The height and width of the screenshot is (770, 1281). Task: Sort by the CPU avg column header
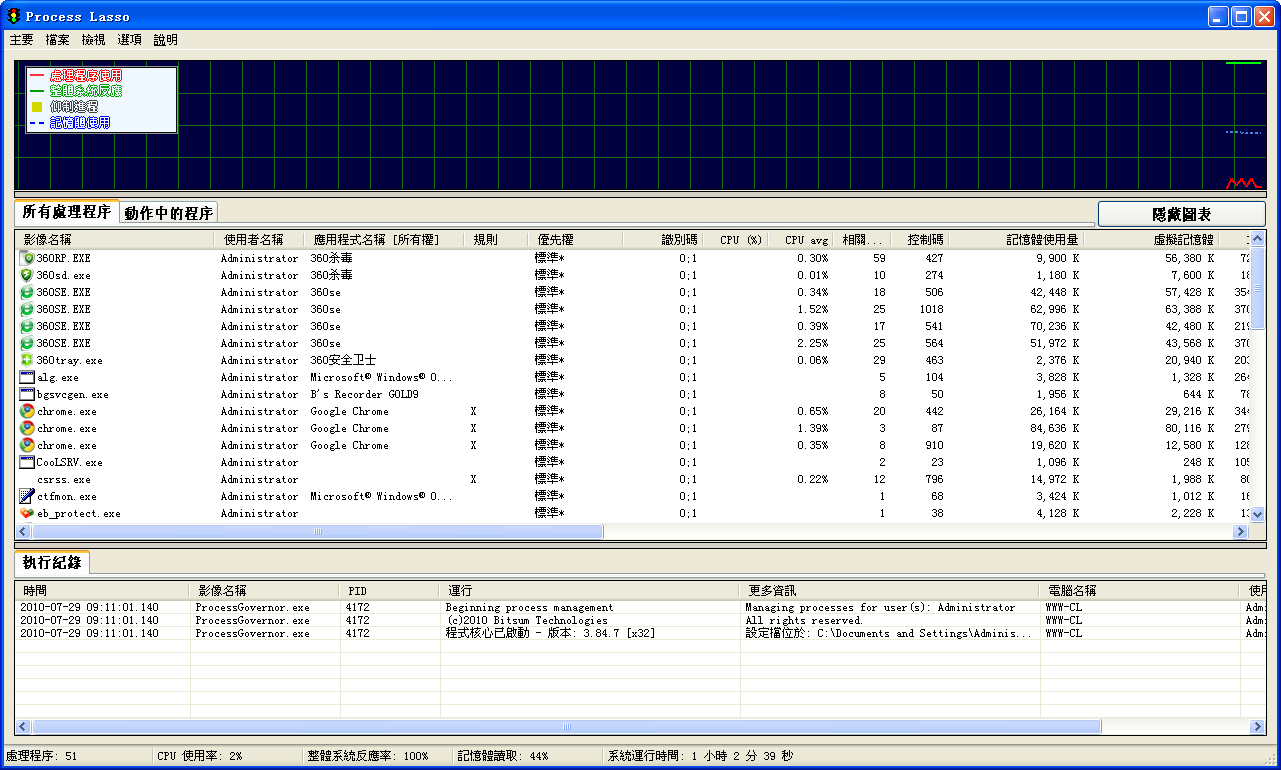coord(799,240)
